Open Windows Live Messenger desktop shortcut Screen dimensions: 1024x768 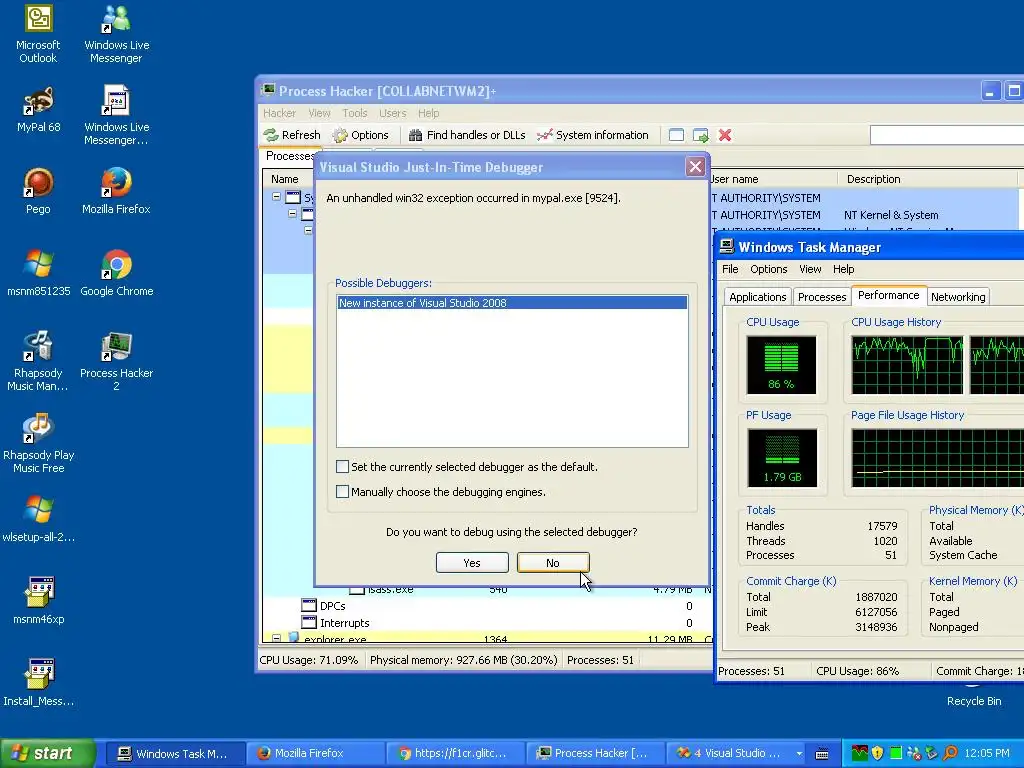(x=116, y=34)
